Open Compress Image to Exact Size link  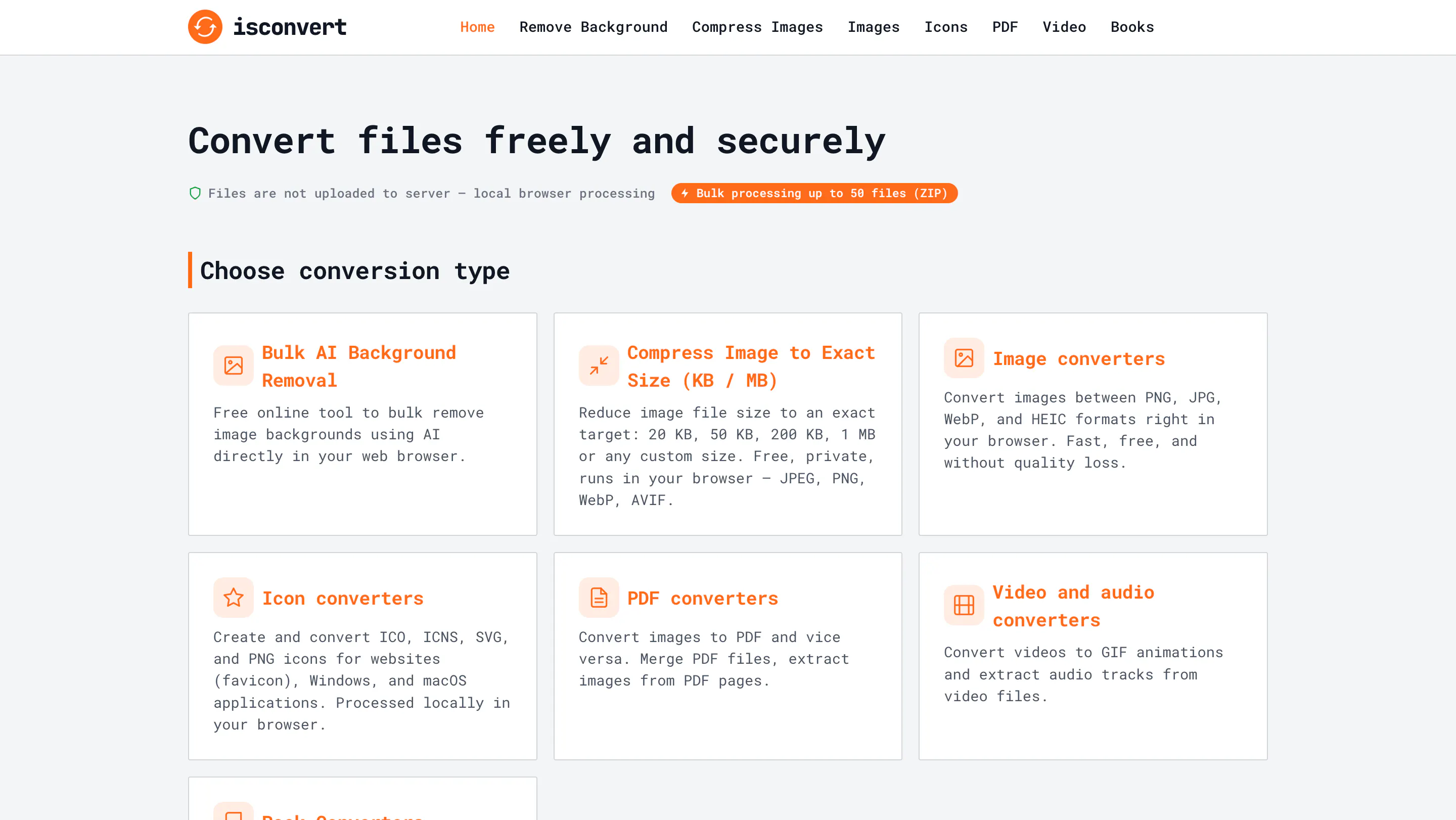[751, 366]
